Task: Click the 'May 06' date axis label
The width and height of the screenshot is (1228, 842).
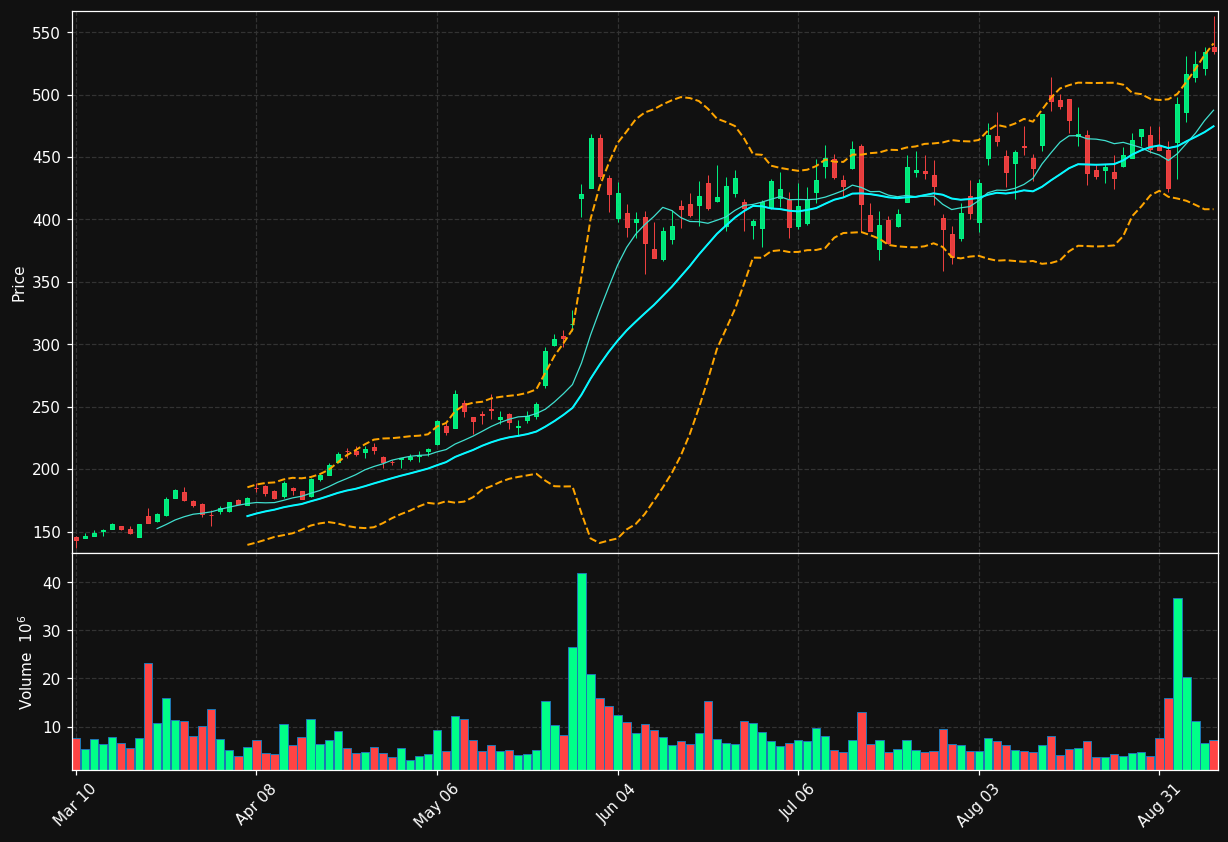Action: click(x=437, y=804)
